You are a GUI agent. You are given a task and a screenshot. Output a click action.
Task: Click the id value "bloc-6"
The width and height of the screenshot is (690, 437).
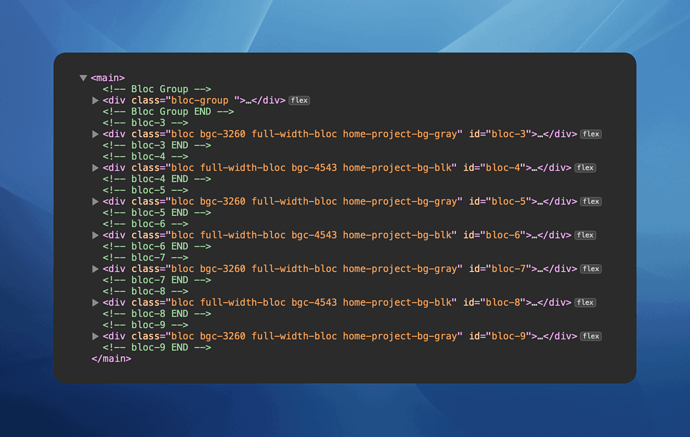(503, 235)
